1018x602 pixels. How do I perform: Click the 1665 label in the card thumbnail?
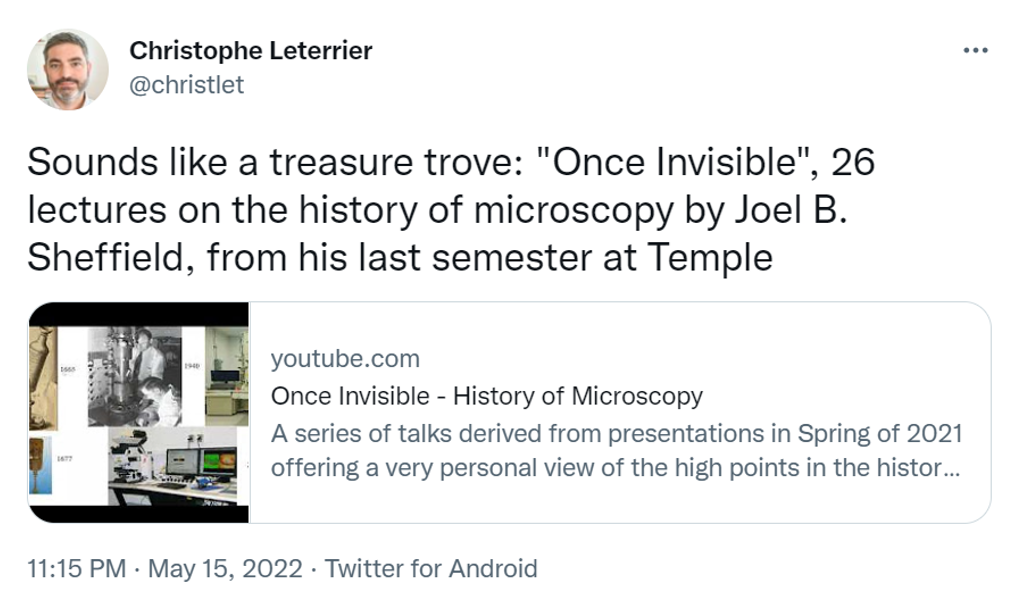70,369
